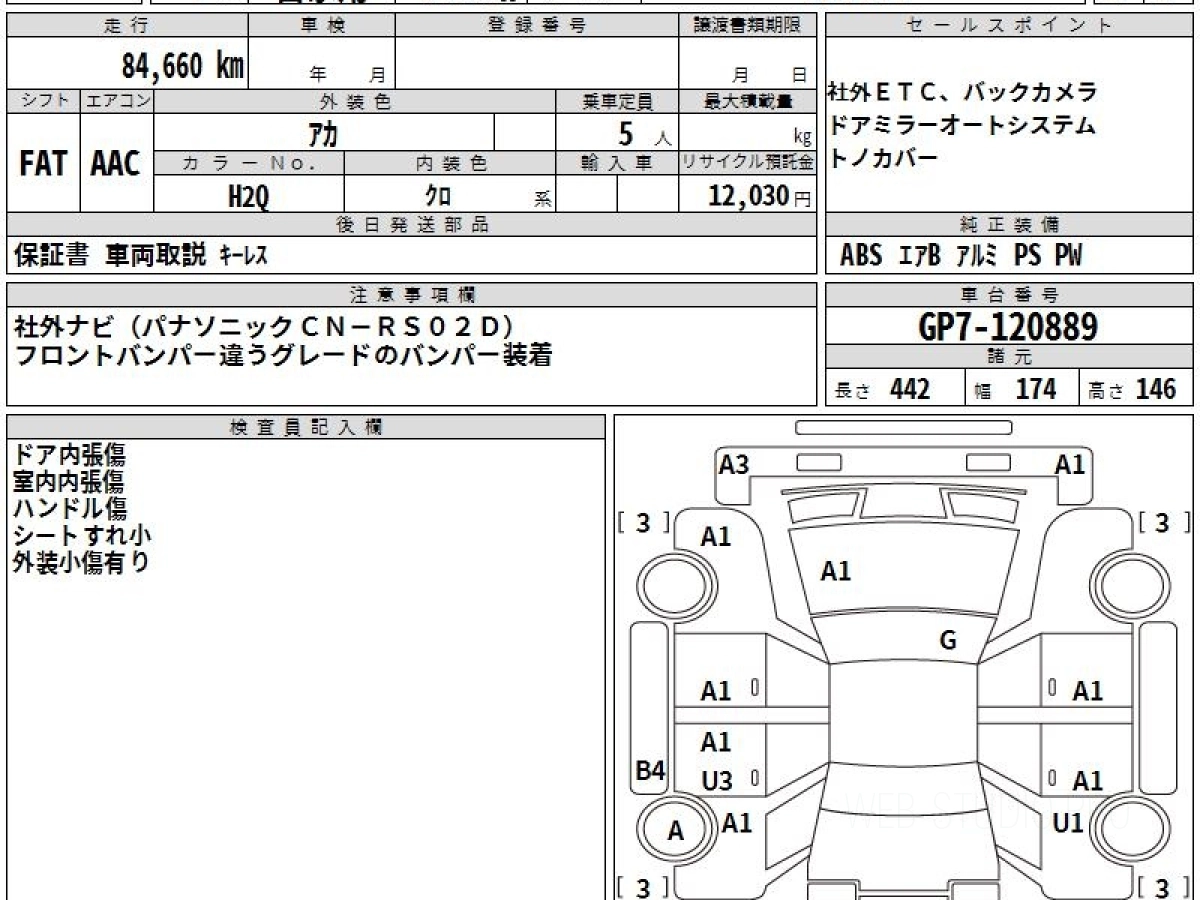Click the inspector note ハンドル傷
The width and height of the screenshot is (1200, 900).
[69, 508]
